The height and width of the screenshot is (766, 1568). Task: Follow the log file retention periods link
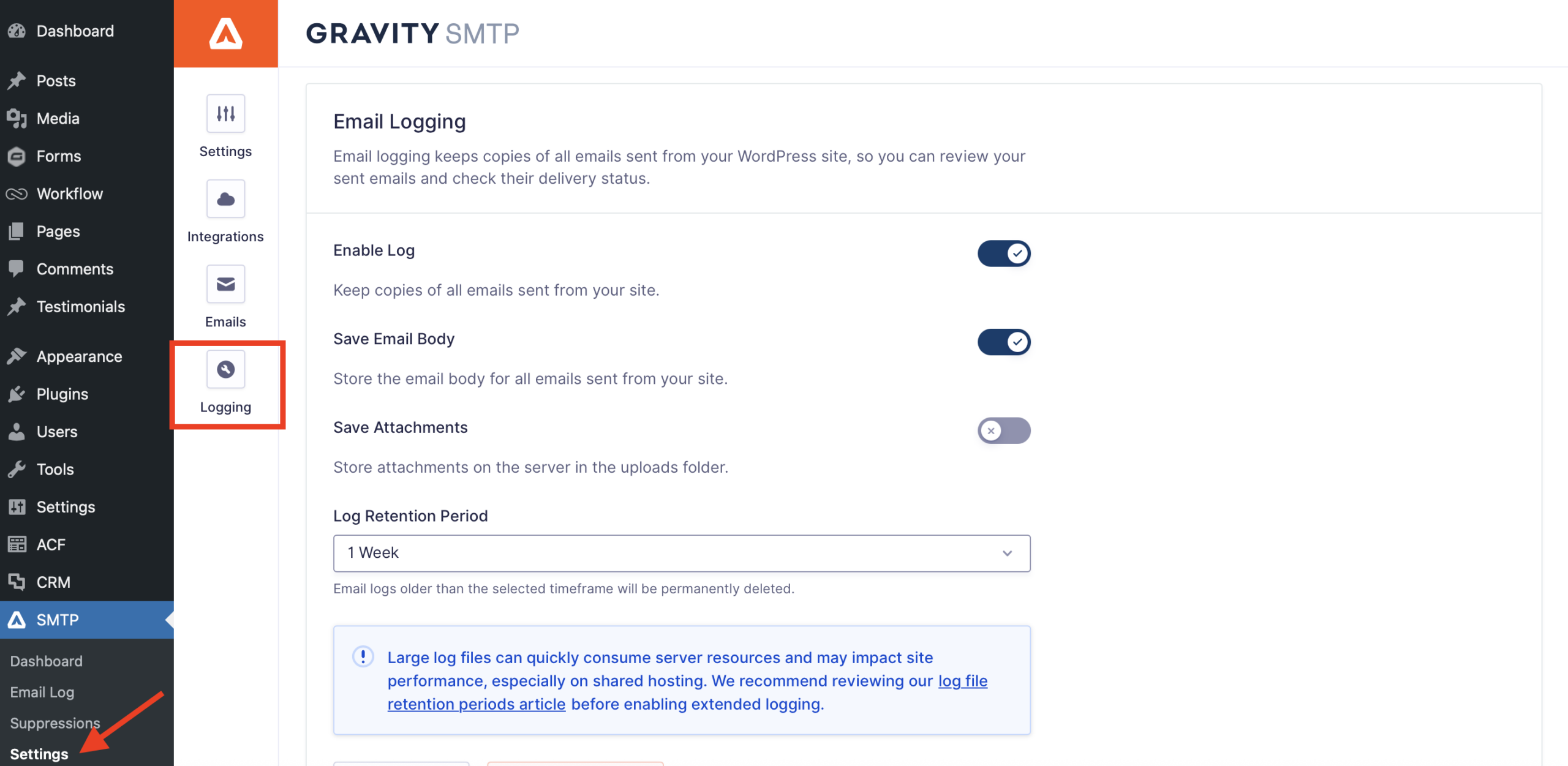962,681
